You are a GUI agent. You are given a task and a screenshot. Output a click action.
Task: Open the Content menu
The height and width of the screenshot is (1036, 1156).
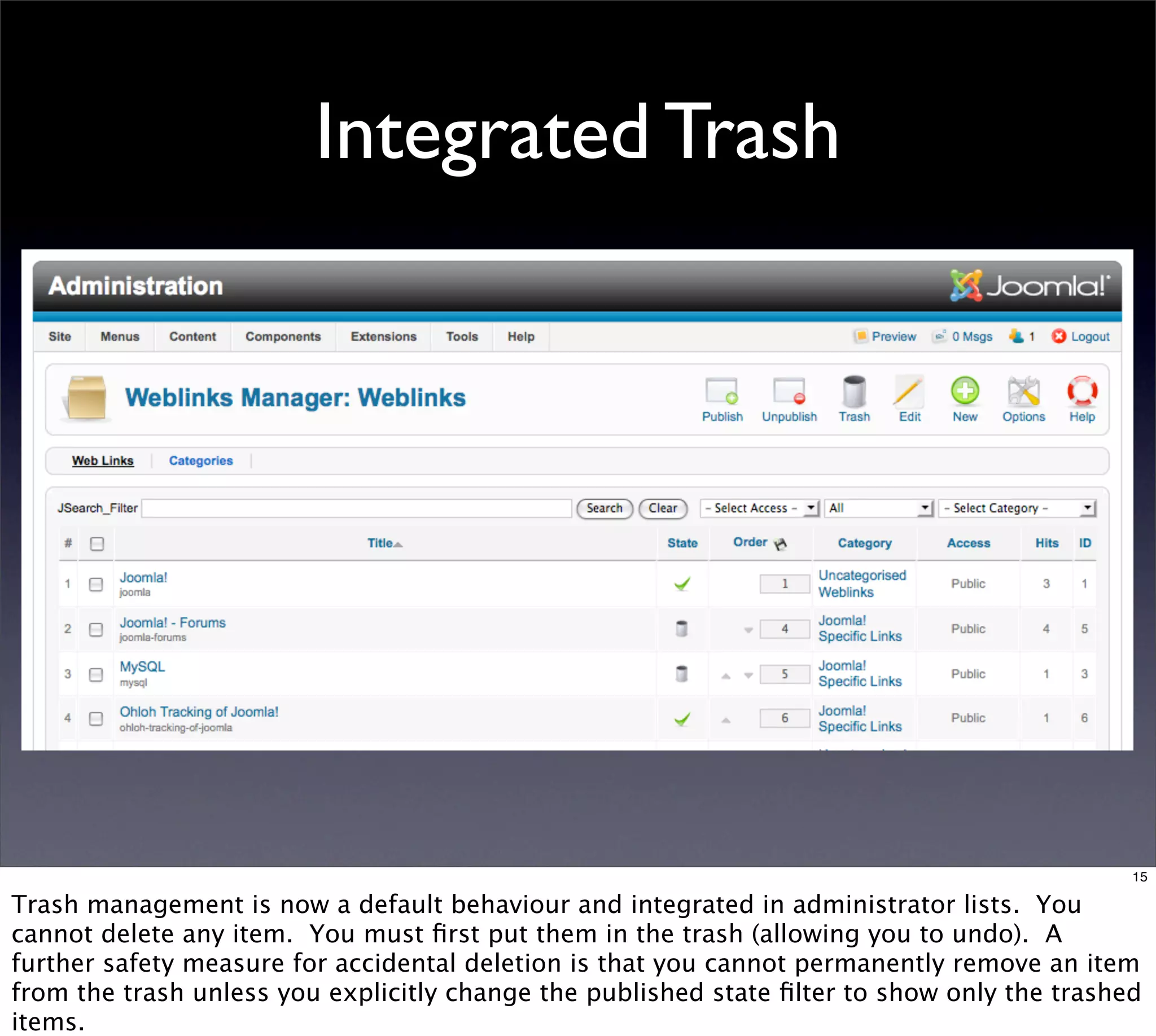click(192, 336)
